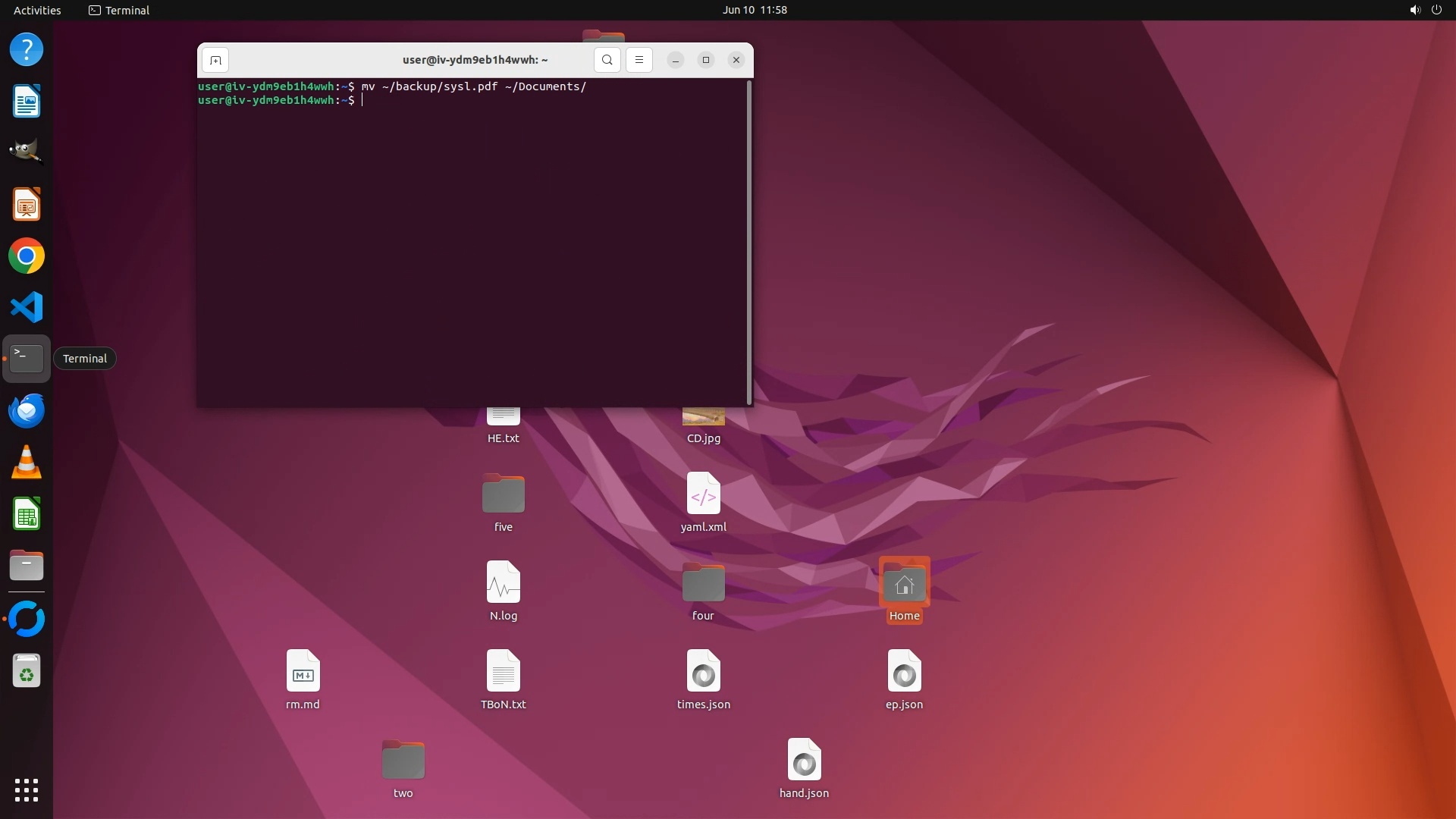This screenshot has height=819, width=1456.
Task: Click inside the terminal command prompt area
Action: pyautogui.click(x=470, y=243)
